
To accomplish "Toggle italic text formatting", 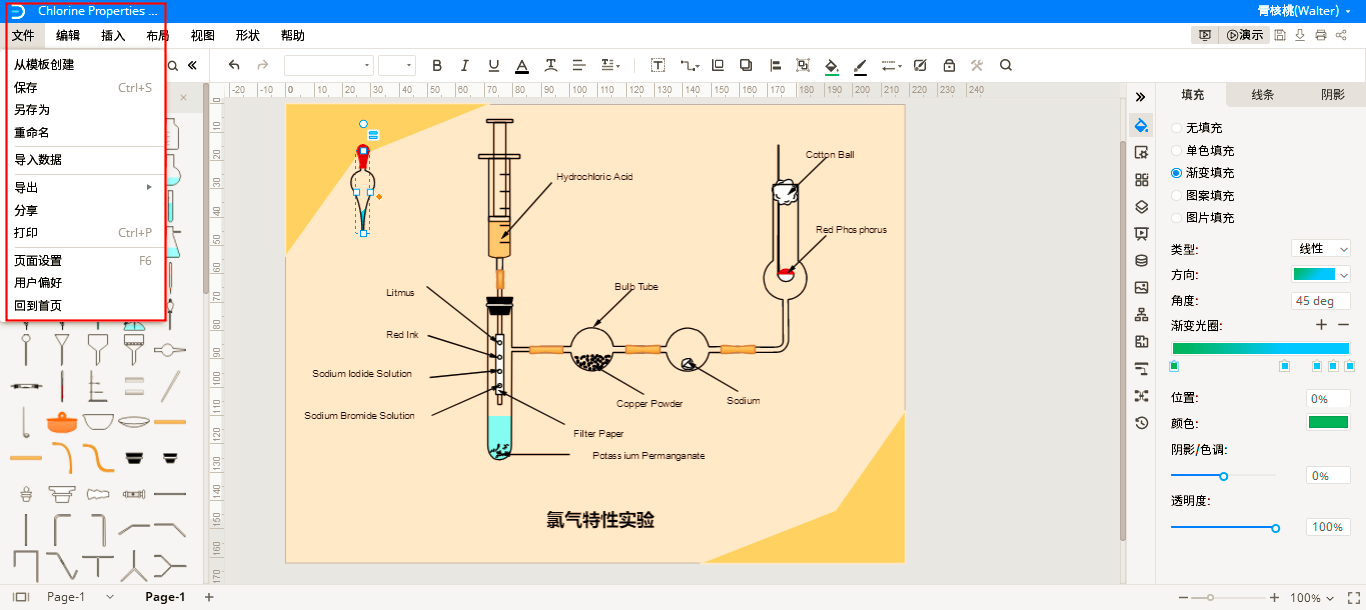I will tap(465, 65).
